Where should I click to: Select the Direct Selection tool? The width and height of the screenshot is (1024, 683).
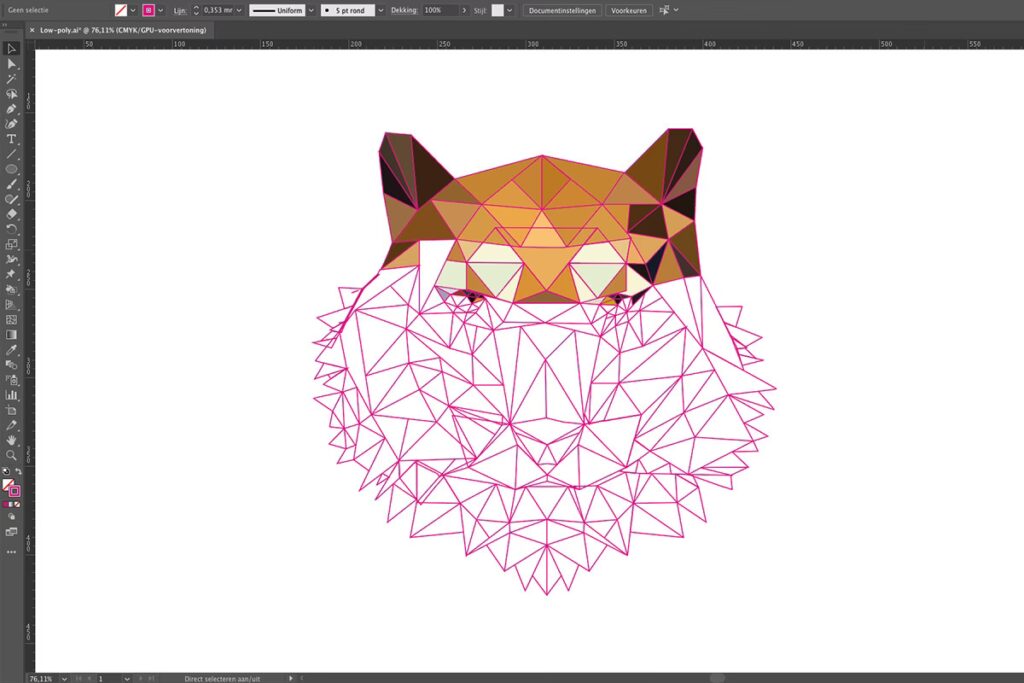(12, 63)
